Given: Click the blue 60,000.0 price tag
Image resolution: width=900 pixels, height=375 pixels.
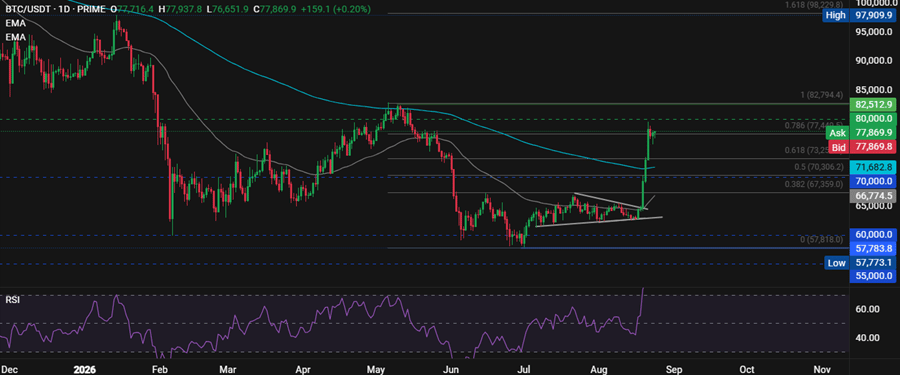Looking at the screenshot, I should 872,234.
